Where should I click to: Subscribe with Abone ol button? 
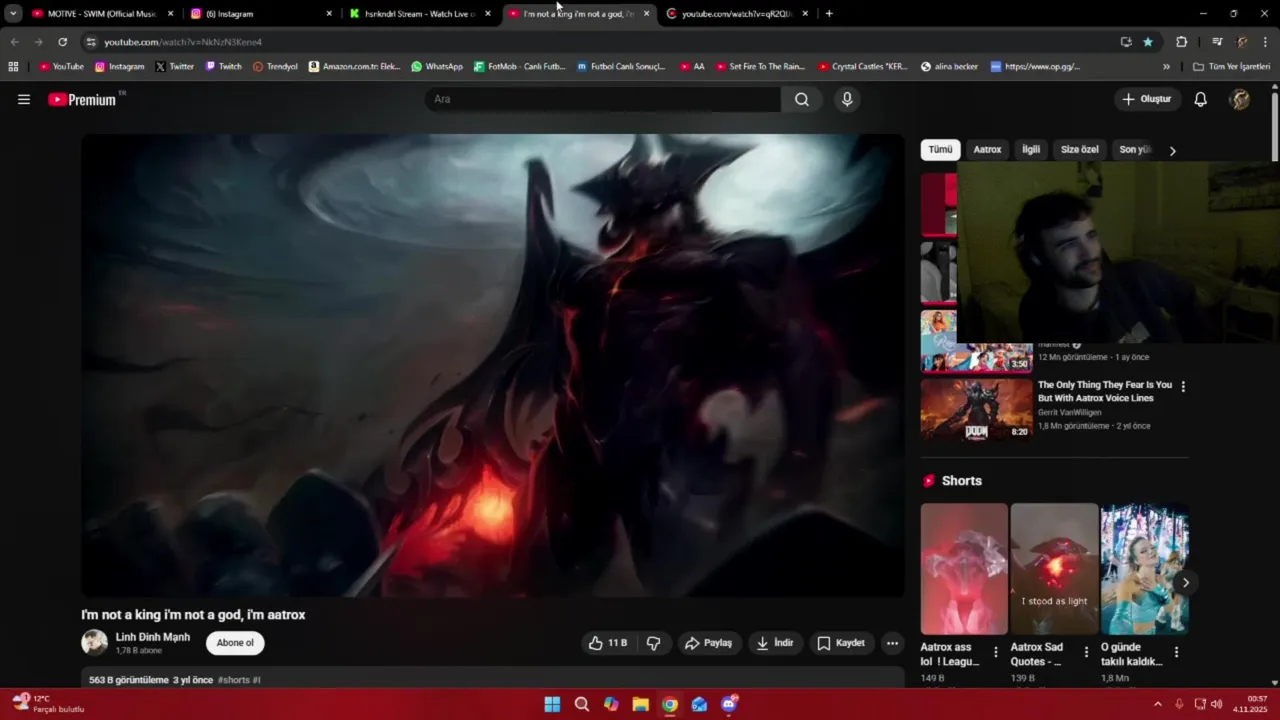[x=235, y=643]
